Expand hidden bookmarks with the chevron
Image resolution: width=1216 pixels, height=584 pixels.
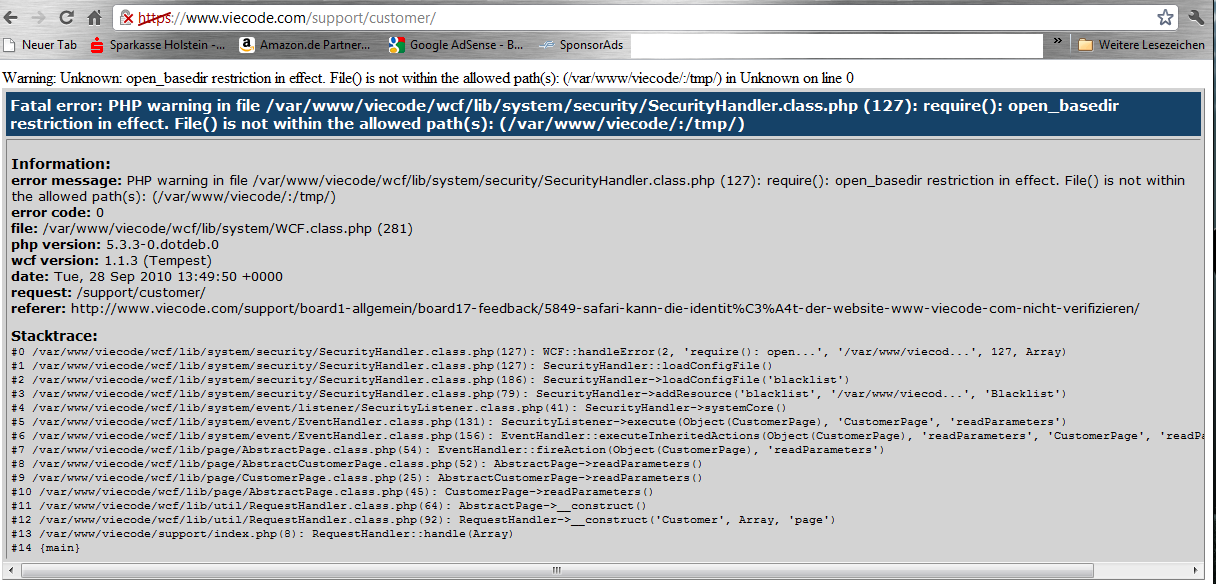[x=1057, y=43]
